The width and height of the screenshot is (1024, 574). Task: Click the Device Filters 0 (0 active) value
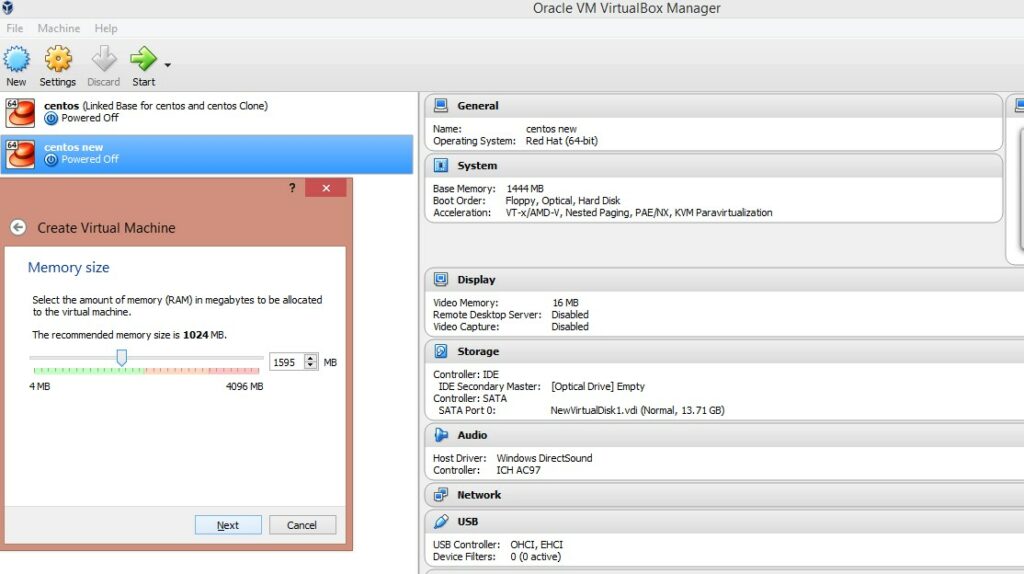pyautogui.click(x=536, y=557)
